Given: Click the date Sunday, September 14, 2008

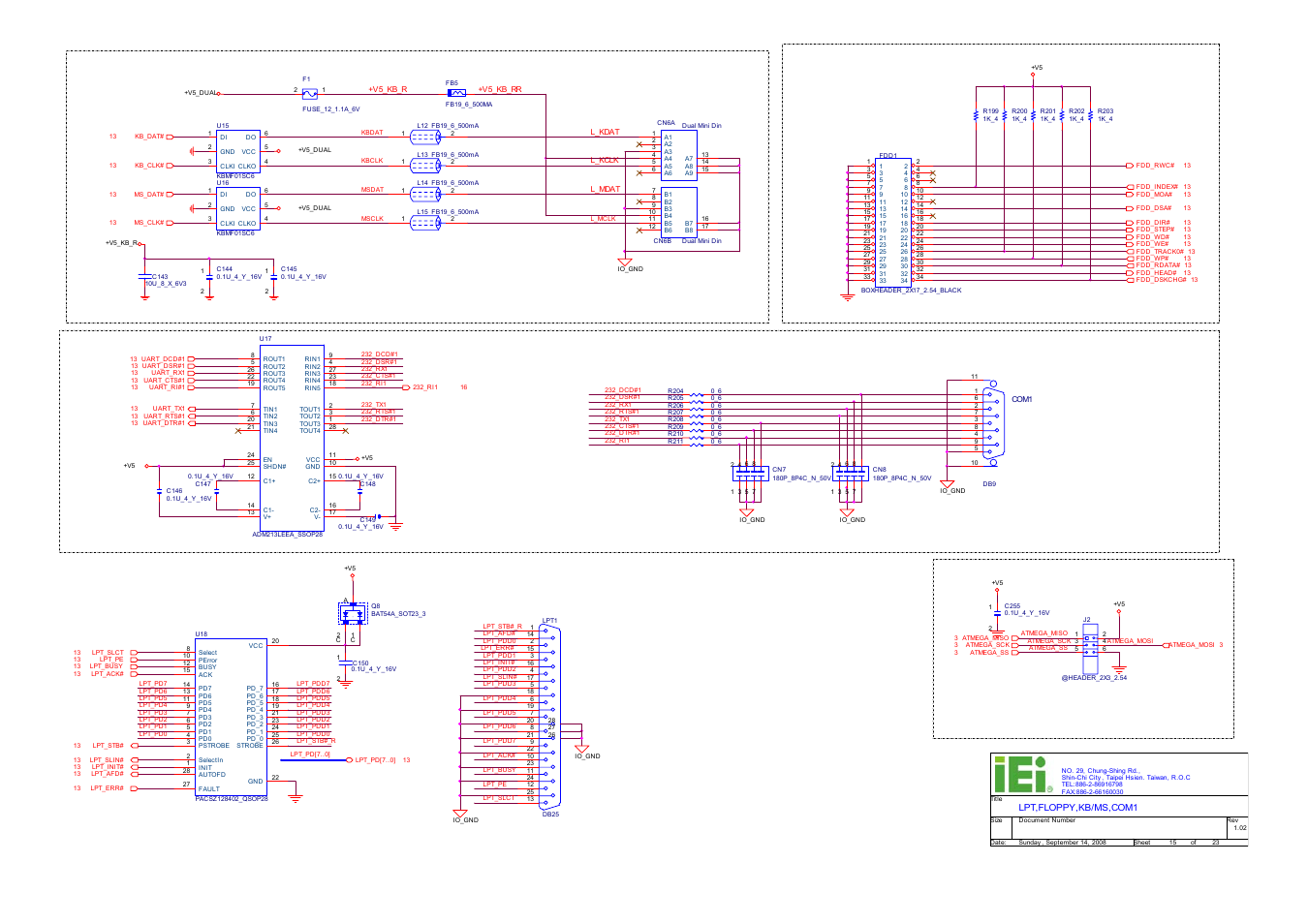Looking at the screenshot, I should [x=1062, y=843].
